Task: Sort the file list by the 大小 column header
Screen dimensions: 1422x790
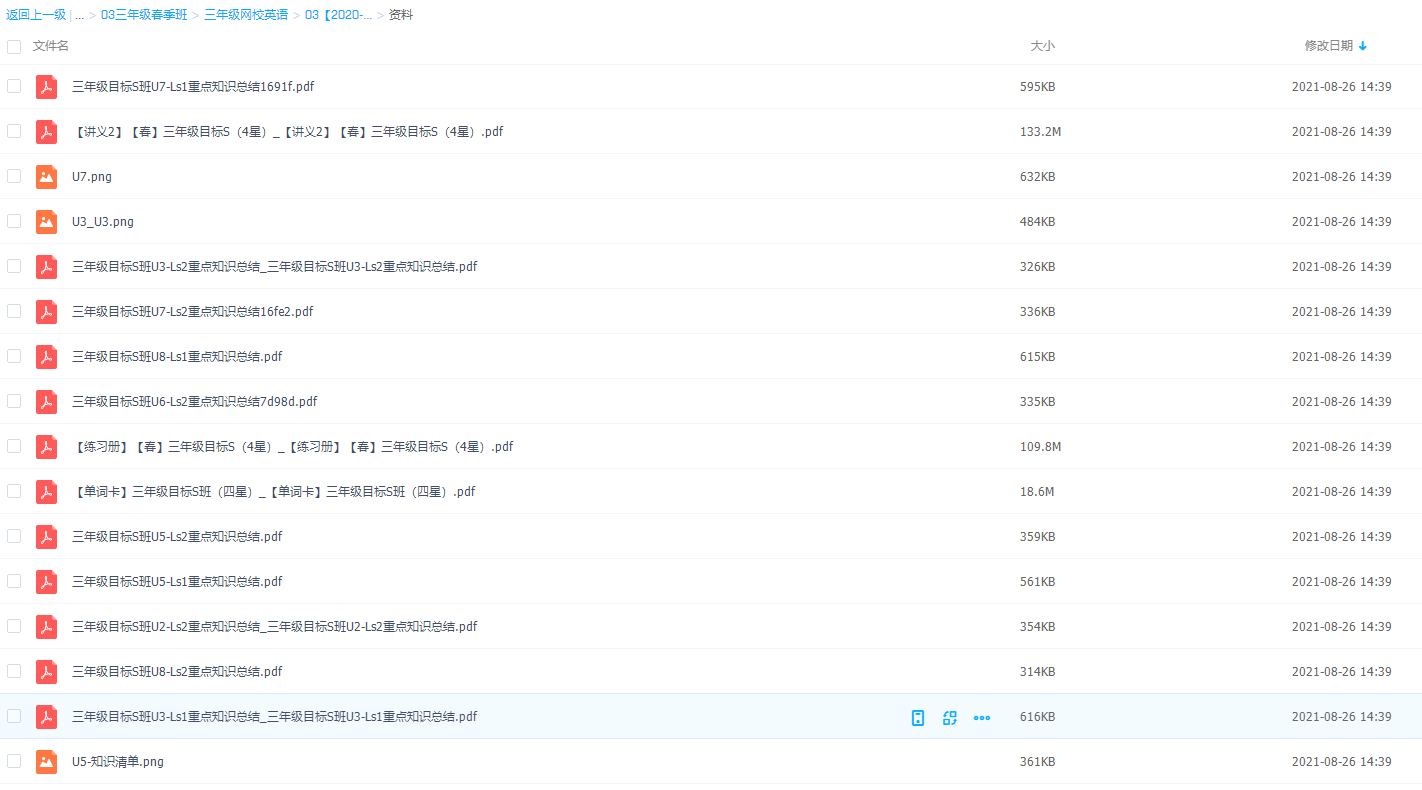Action: pyautogui.click(x=1042, y=46)
